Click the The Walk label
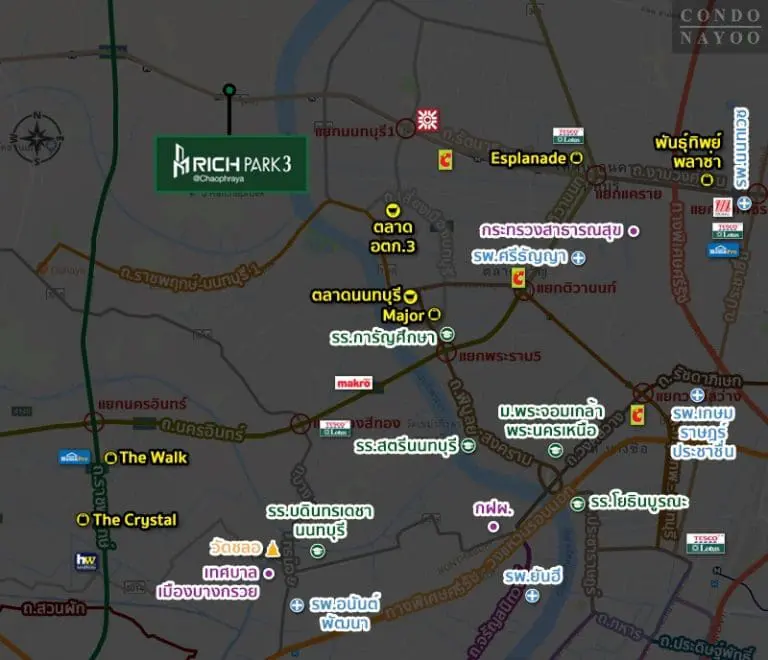768x660 pixels. (153, 457)
